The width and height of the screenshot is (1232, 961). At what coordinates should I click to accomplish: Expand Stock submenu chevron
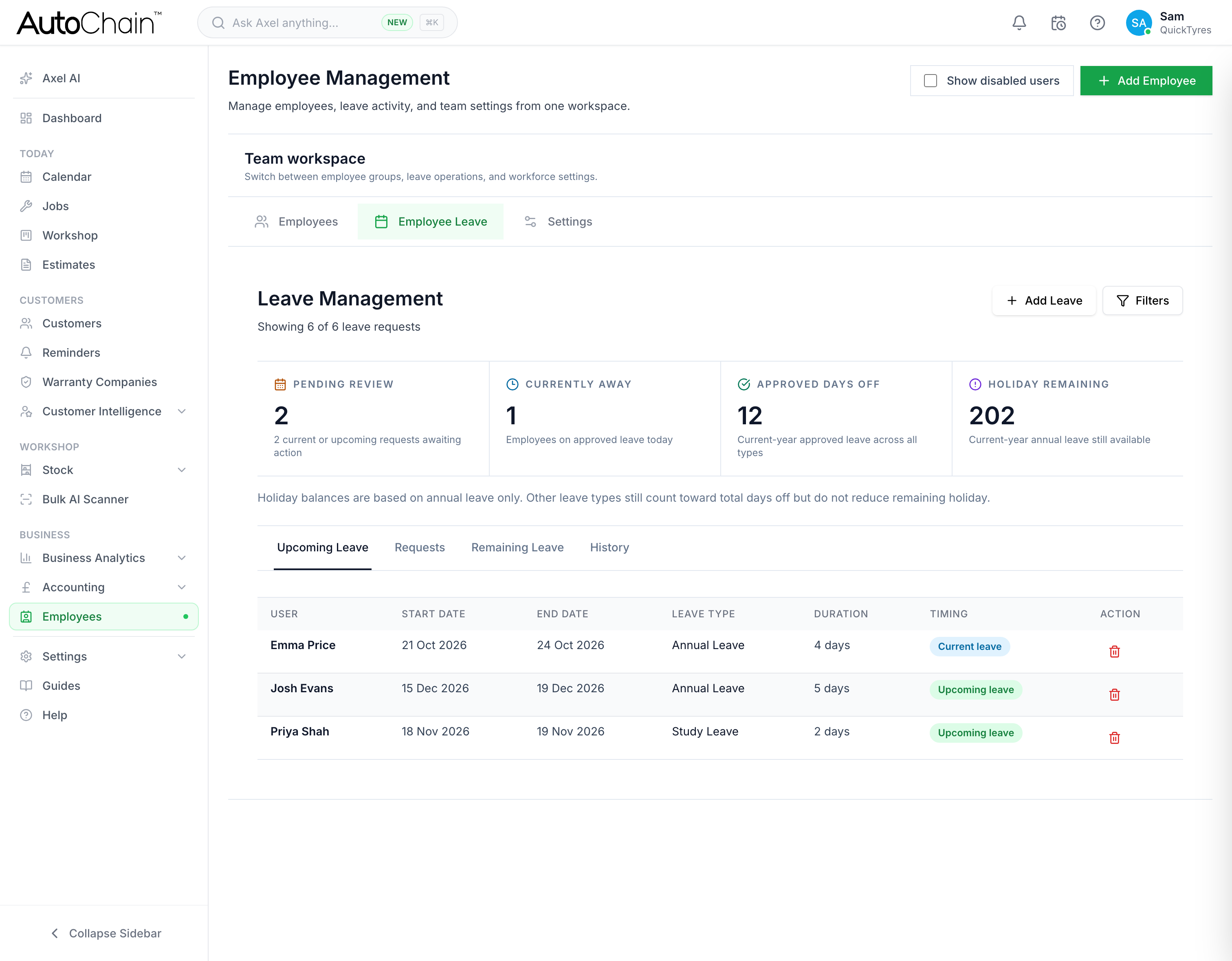pos(182,470)
